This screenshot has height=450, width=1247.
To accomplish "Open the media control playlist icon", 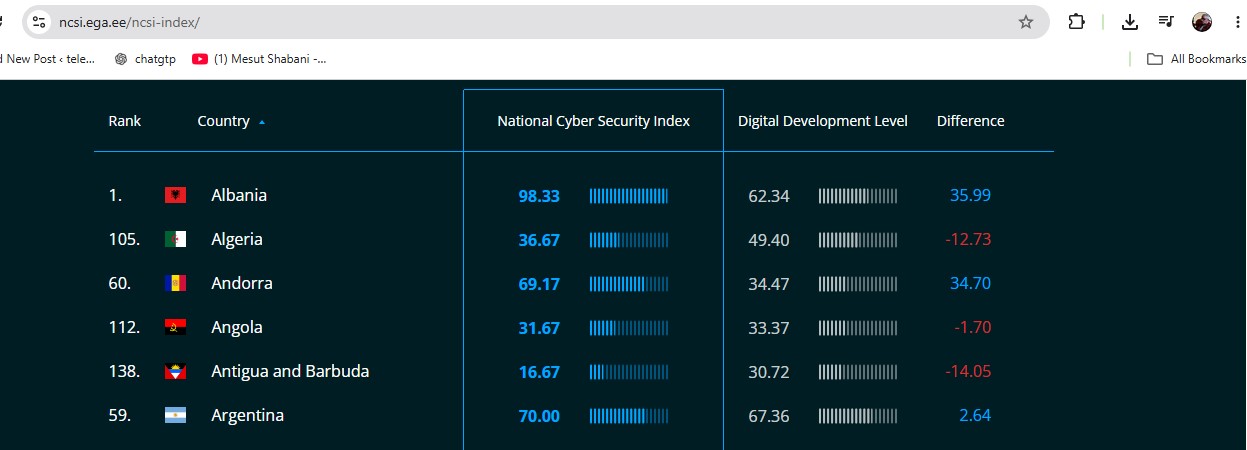I will tap(1166, 22).
